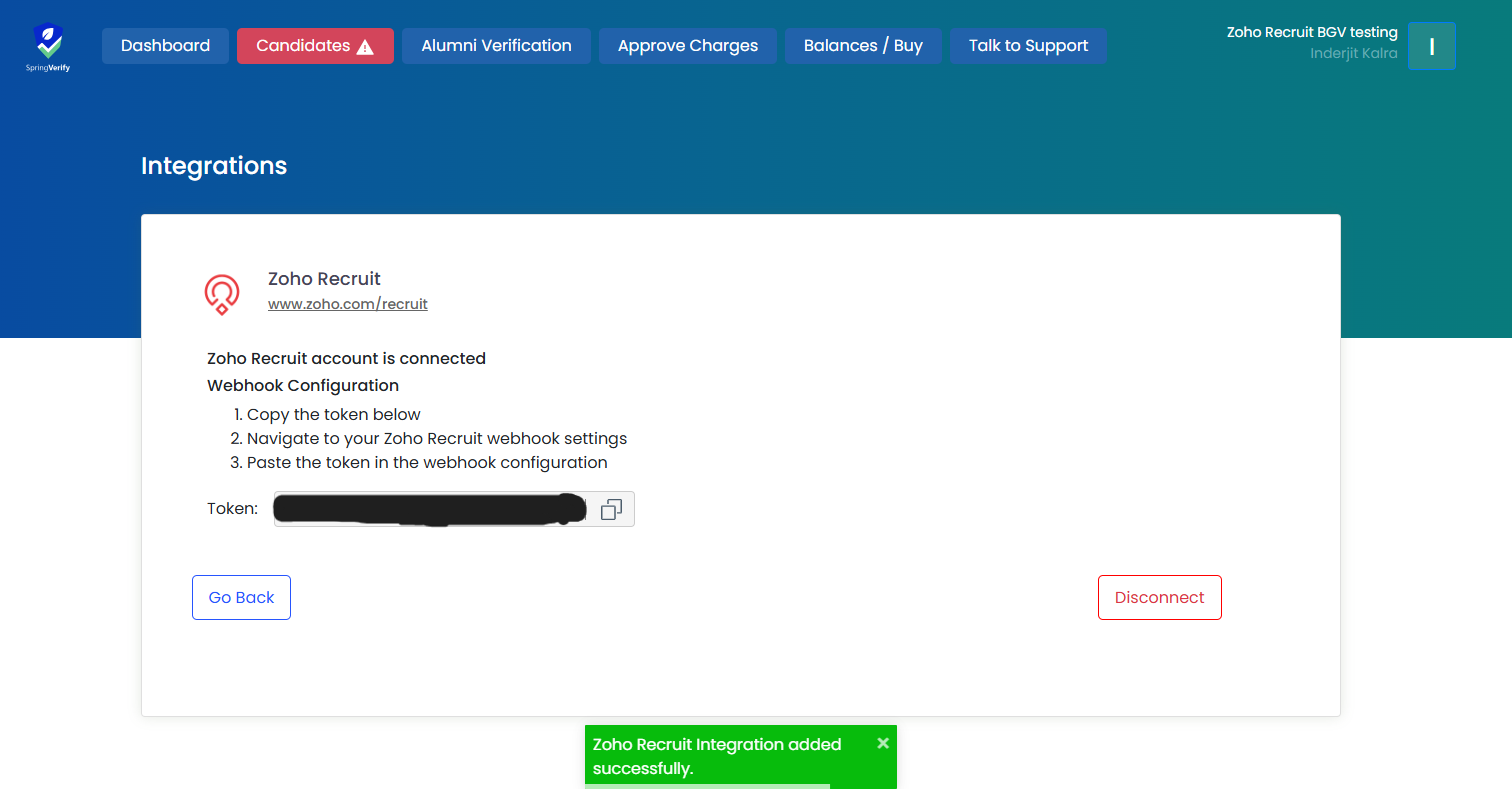
Task: Click the warning triangle on Candidates
Action: [365, 47]
